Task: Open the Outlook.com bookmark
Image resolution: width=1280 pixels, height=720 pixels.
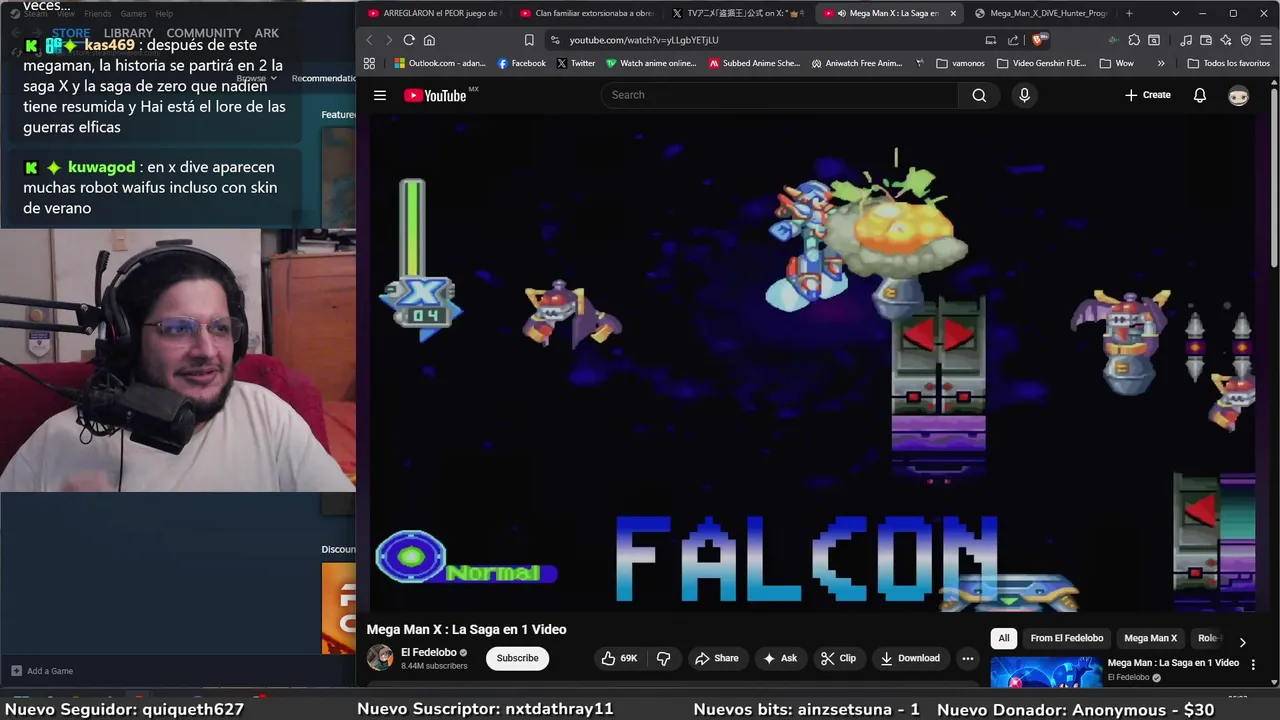Action: click(x=440, y=63)
